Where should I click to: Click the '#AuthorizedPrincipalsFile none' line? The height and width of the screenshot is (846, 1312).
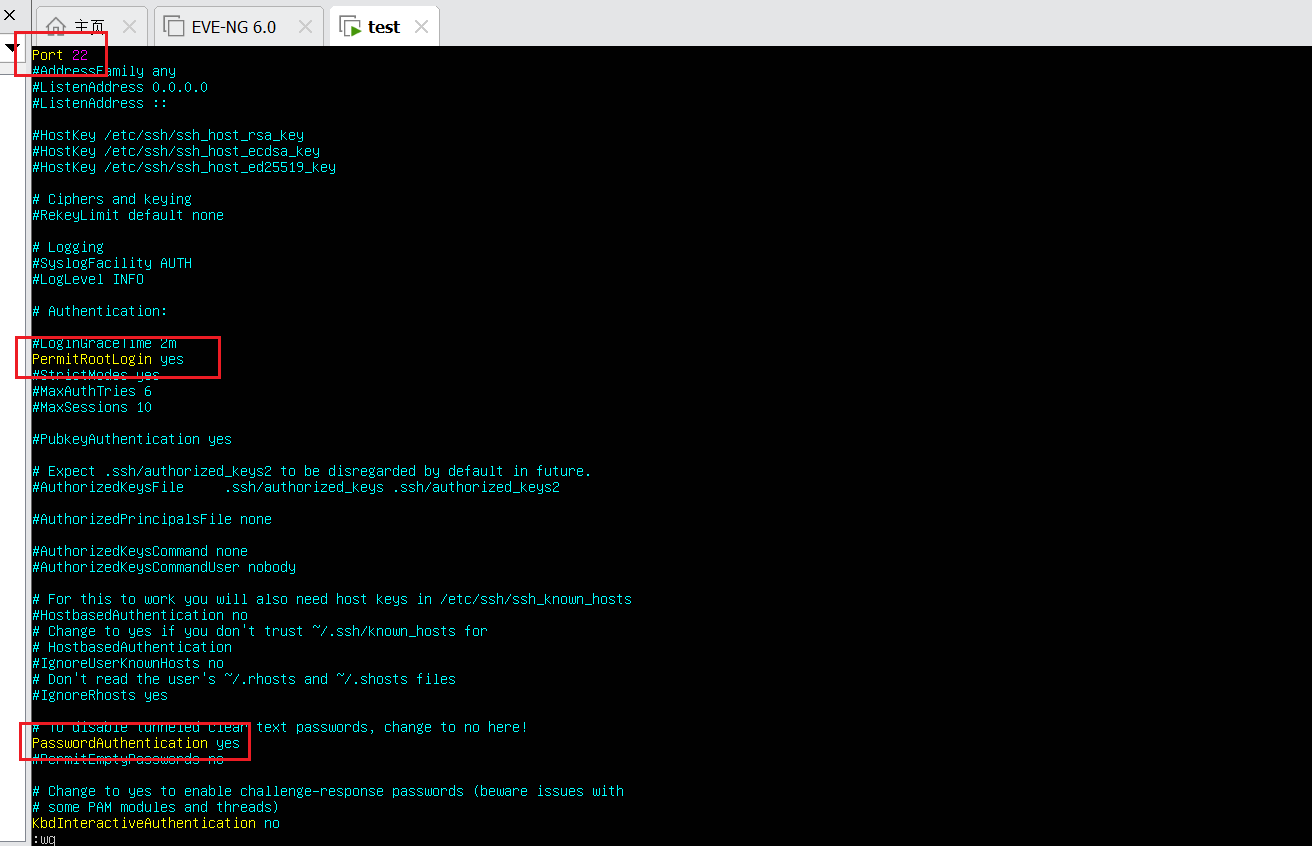[152, 519]
